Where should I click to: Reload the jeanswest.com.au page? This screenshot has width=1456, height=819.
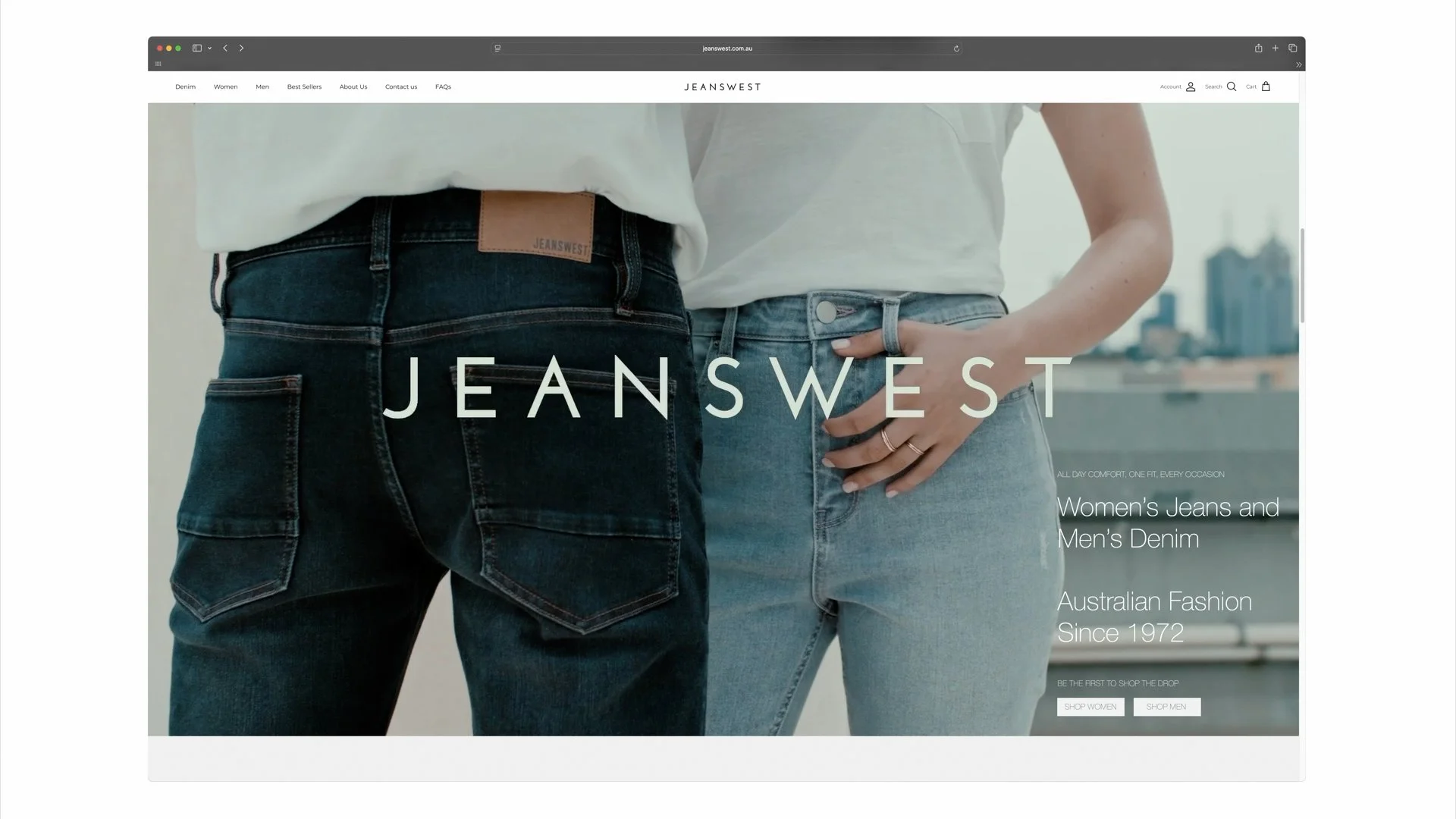956,48
